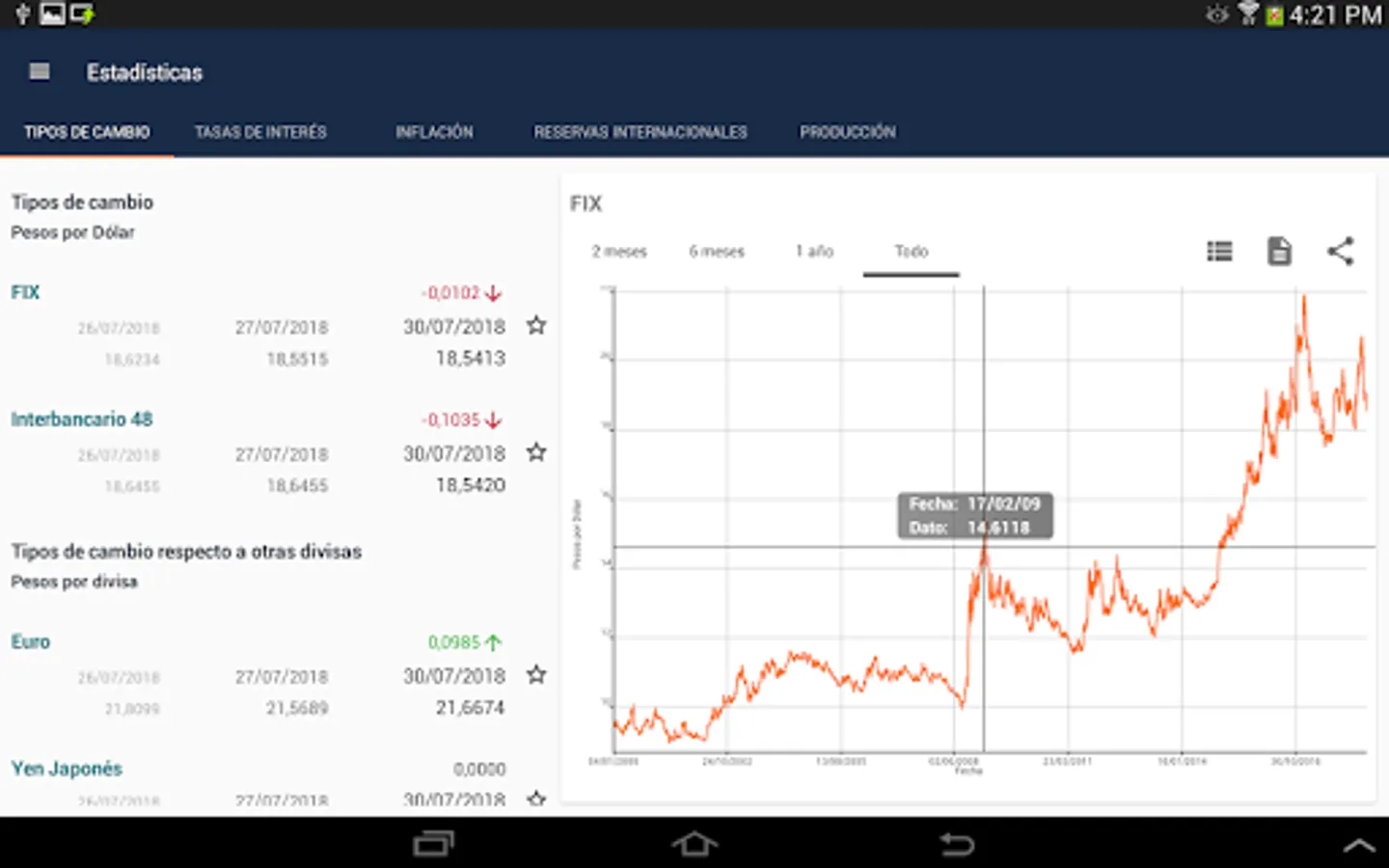Tap FIX value 18,5413
The width and height of the screenshot is (1389, 868).
[470, 359]
